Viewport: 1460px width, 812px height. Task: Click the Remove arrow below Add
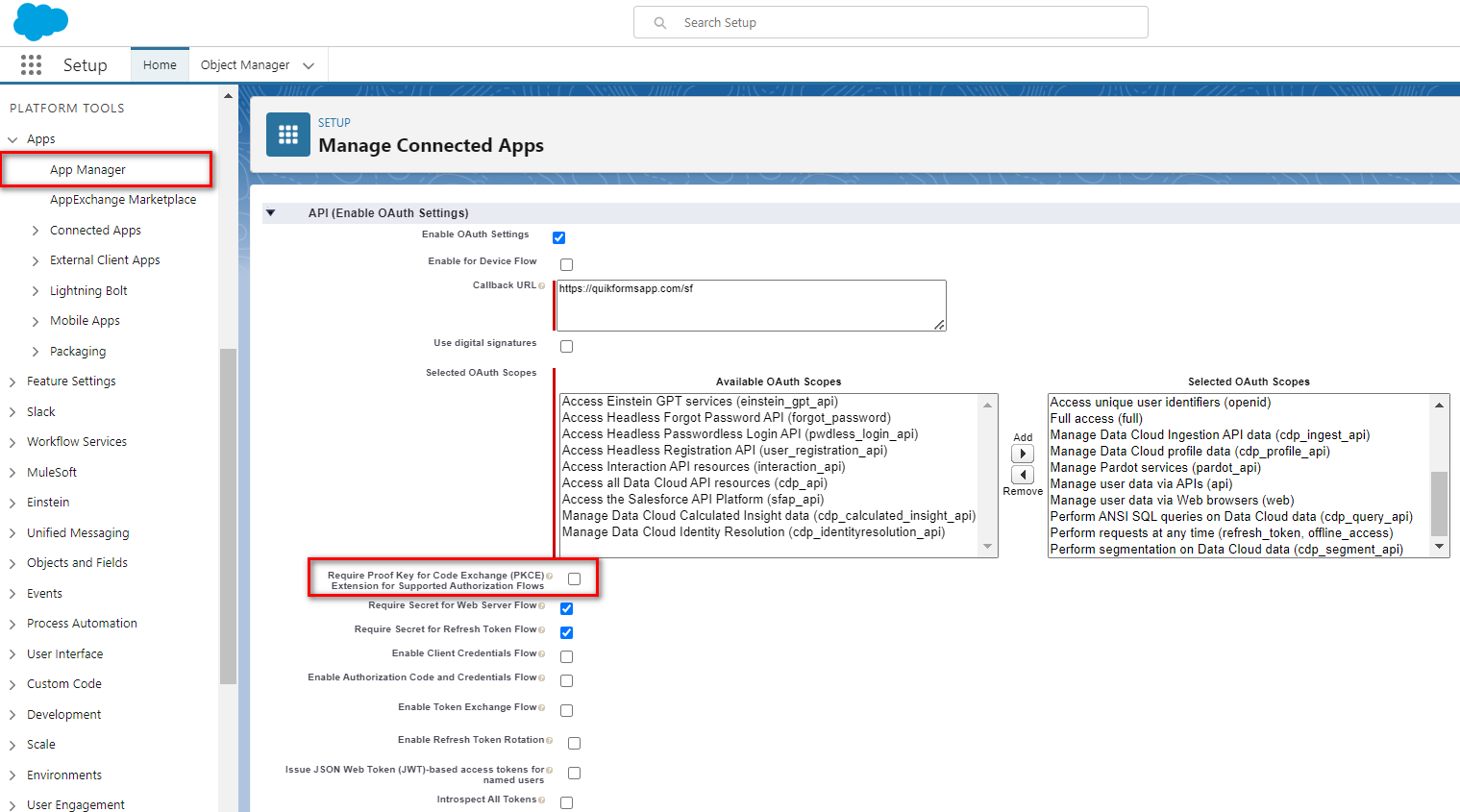click(1023, 474)
